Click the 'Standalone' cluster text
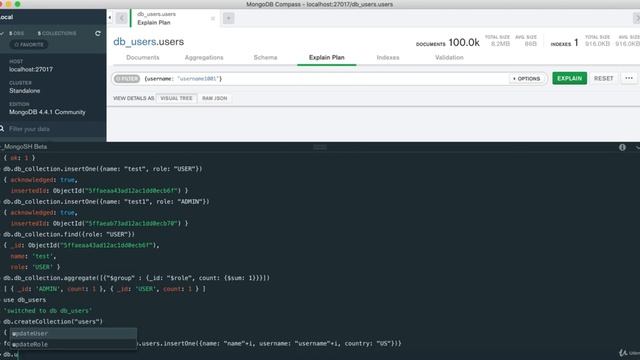640x360 pixels. click(x=24, y=91)
